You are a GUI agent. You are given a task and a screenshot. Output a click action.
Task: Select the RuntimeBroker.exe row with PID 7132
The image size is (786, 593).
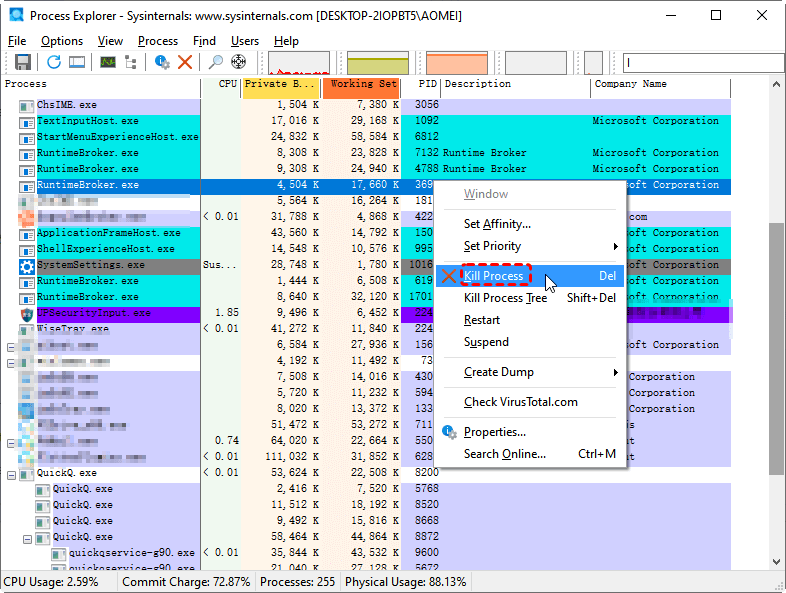tap(365, 153)
